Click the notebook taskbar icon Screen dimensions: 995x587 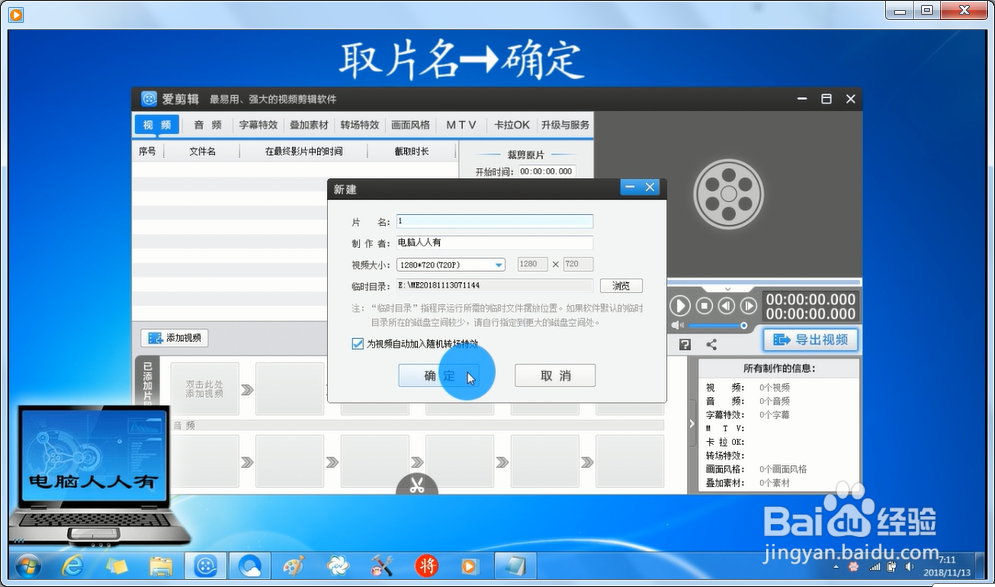point(515,566)
